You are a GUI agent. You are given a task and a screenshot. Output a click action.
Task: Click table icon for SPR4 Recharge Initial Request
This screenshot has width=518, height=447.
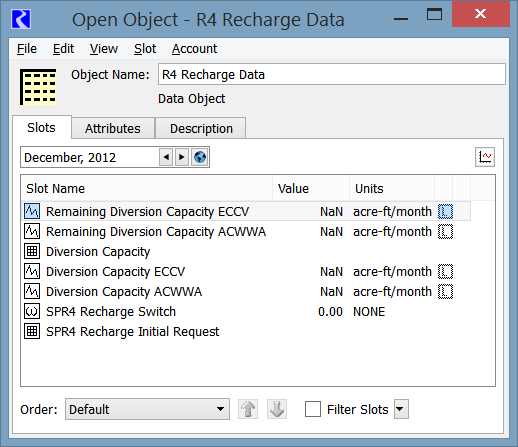click(32, 331)
